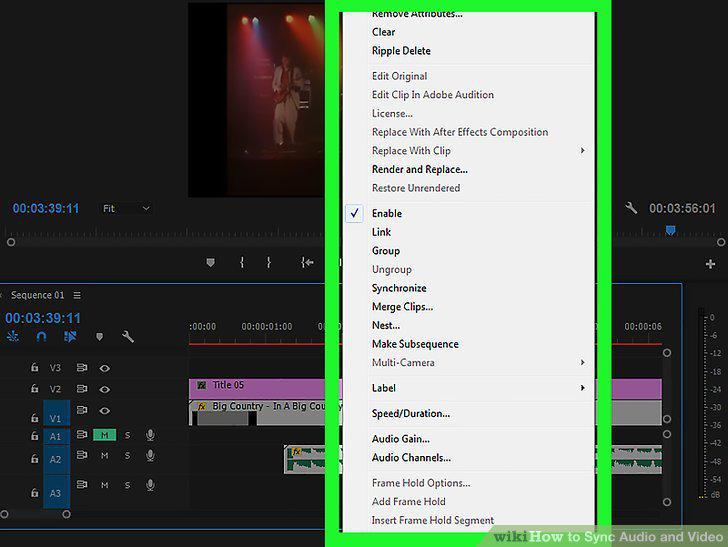Open the Sequence 01 panel menu icon

coord(77,295)
